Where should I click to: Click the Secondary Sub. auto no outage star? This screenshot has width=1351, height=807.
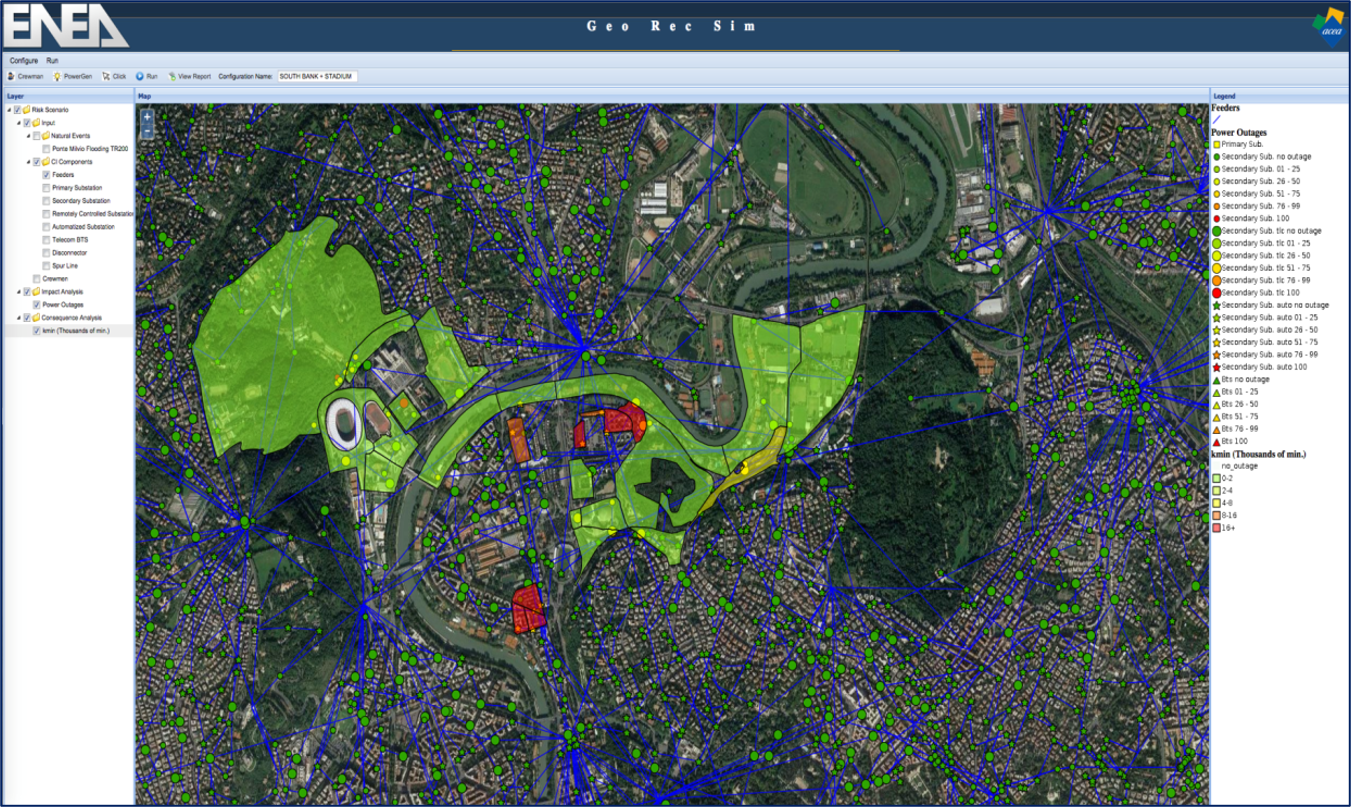tap(1217, 305)
